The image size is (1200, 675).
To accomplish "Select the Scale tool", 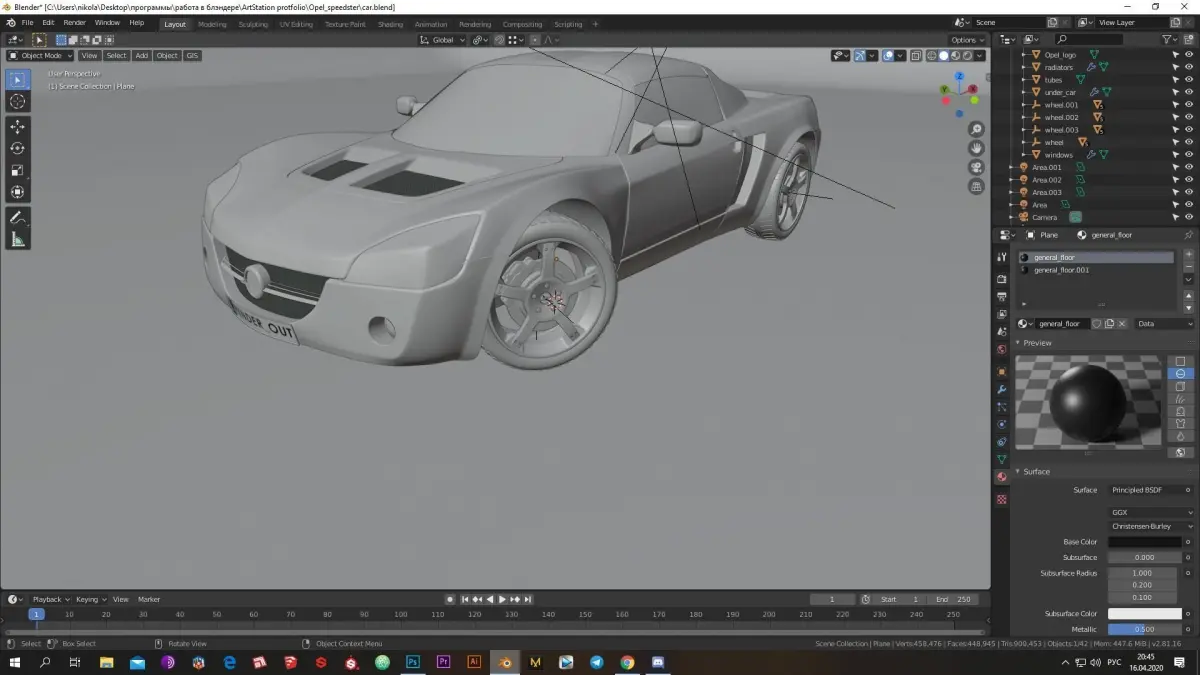I will [17, 170].
